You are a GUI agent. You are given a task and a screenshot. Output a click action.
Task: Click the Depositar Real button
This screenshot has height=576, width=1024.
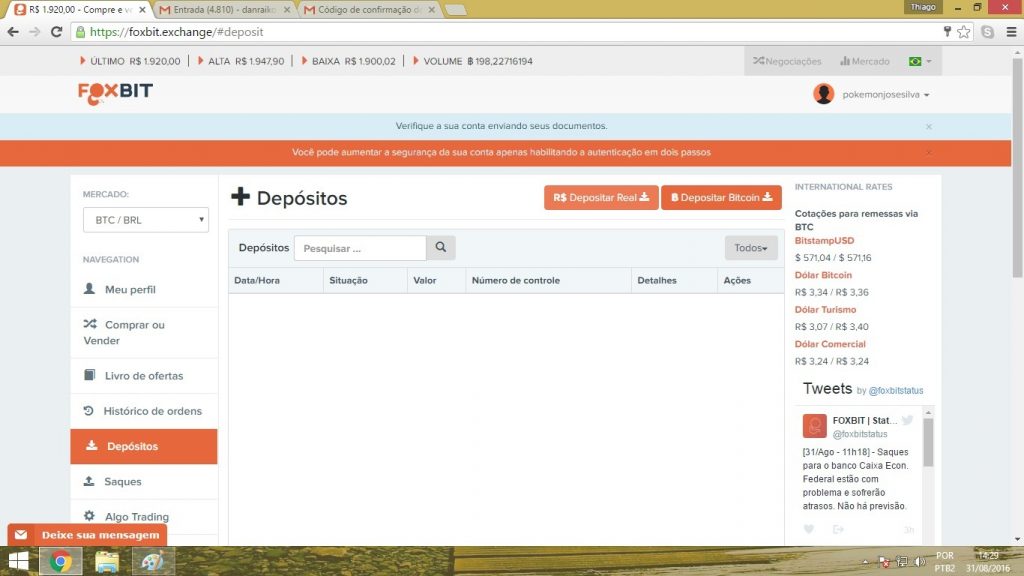click(x=601, y=198)
